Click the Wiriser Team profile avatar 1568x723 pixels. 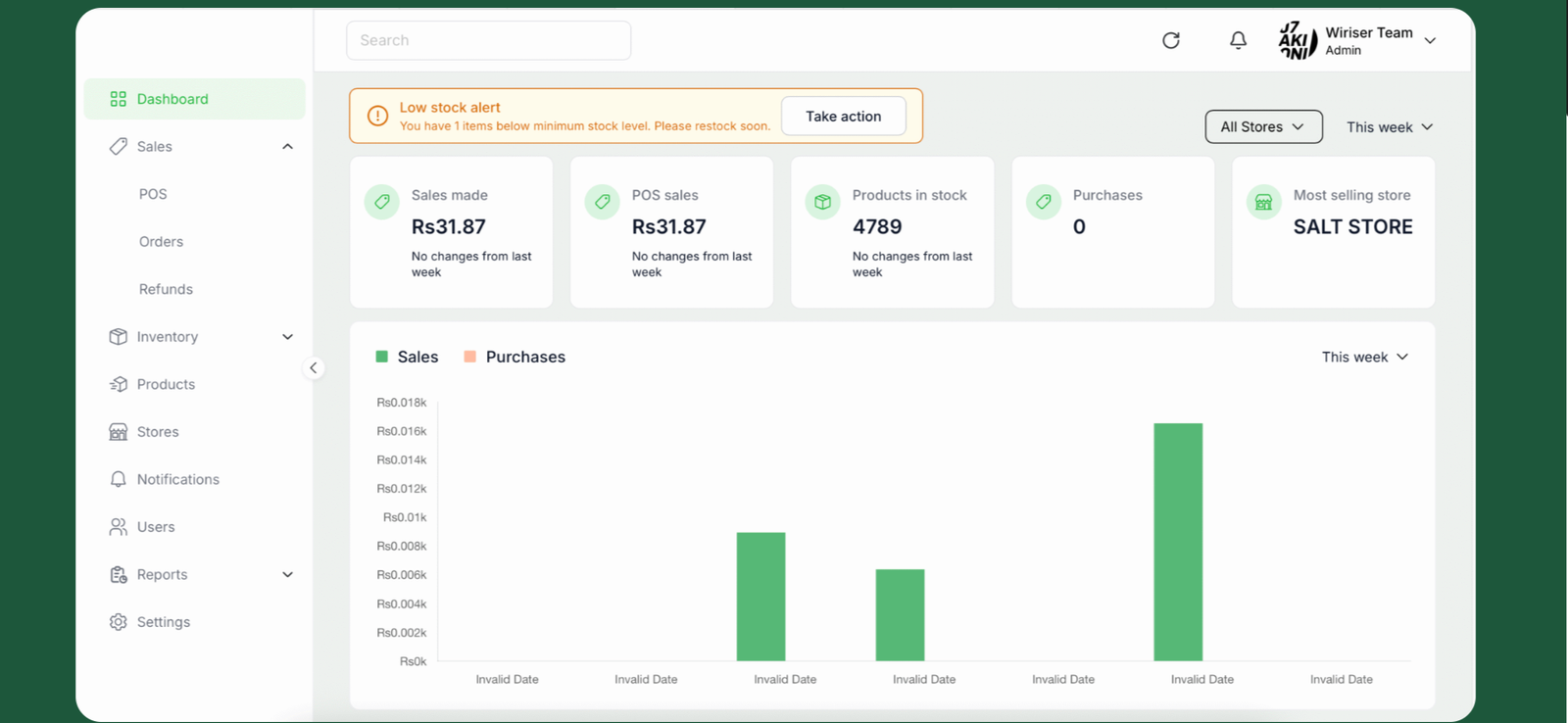click(1298, 40)
